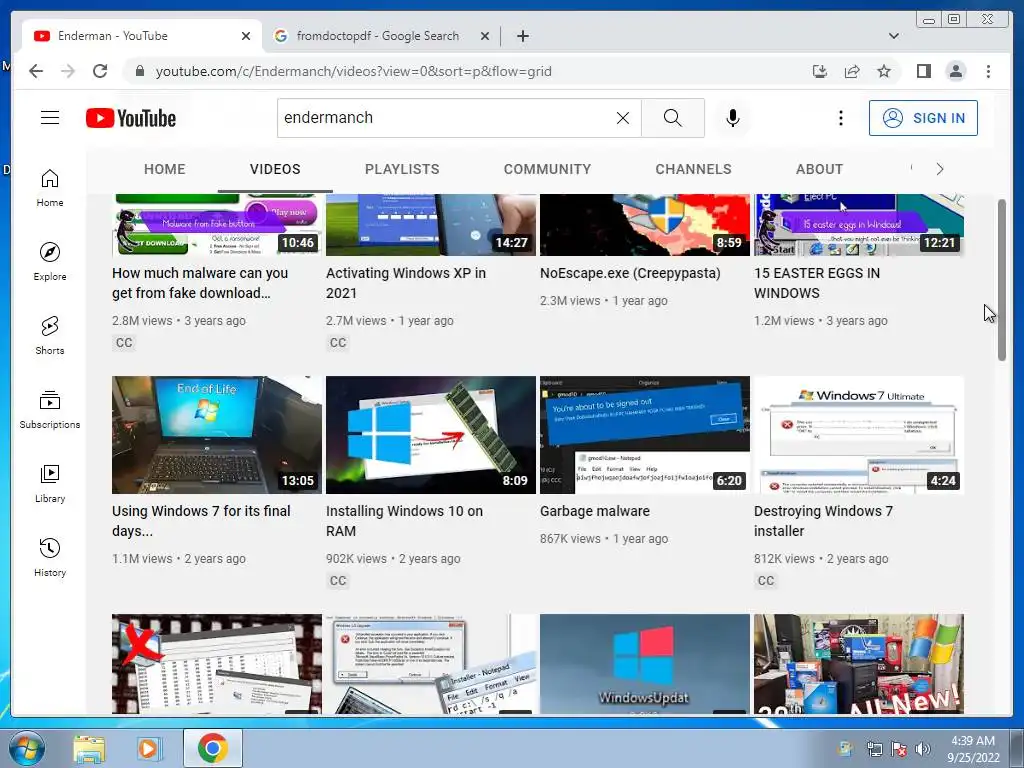The height and width of the screenshot is (768, 1024).
Task: Open Explore in the sidebar
Action: pos(50,261)
